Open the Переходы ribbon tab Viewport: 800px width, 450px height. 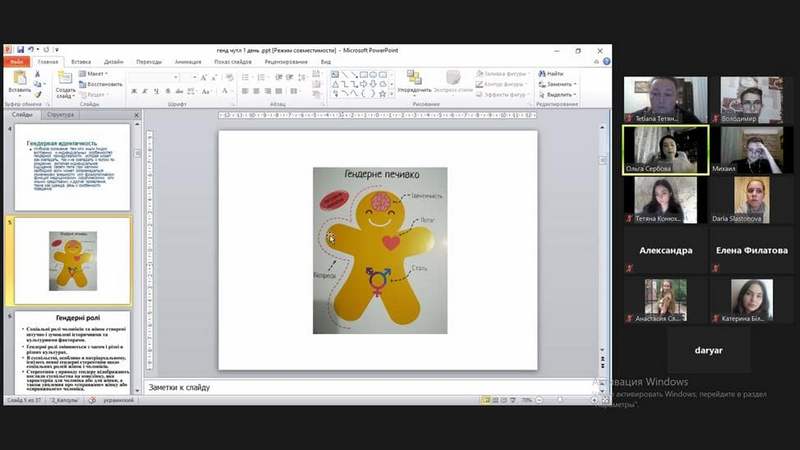point(149,62)
